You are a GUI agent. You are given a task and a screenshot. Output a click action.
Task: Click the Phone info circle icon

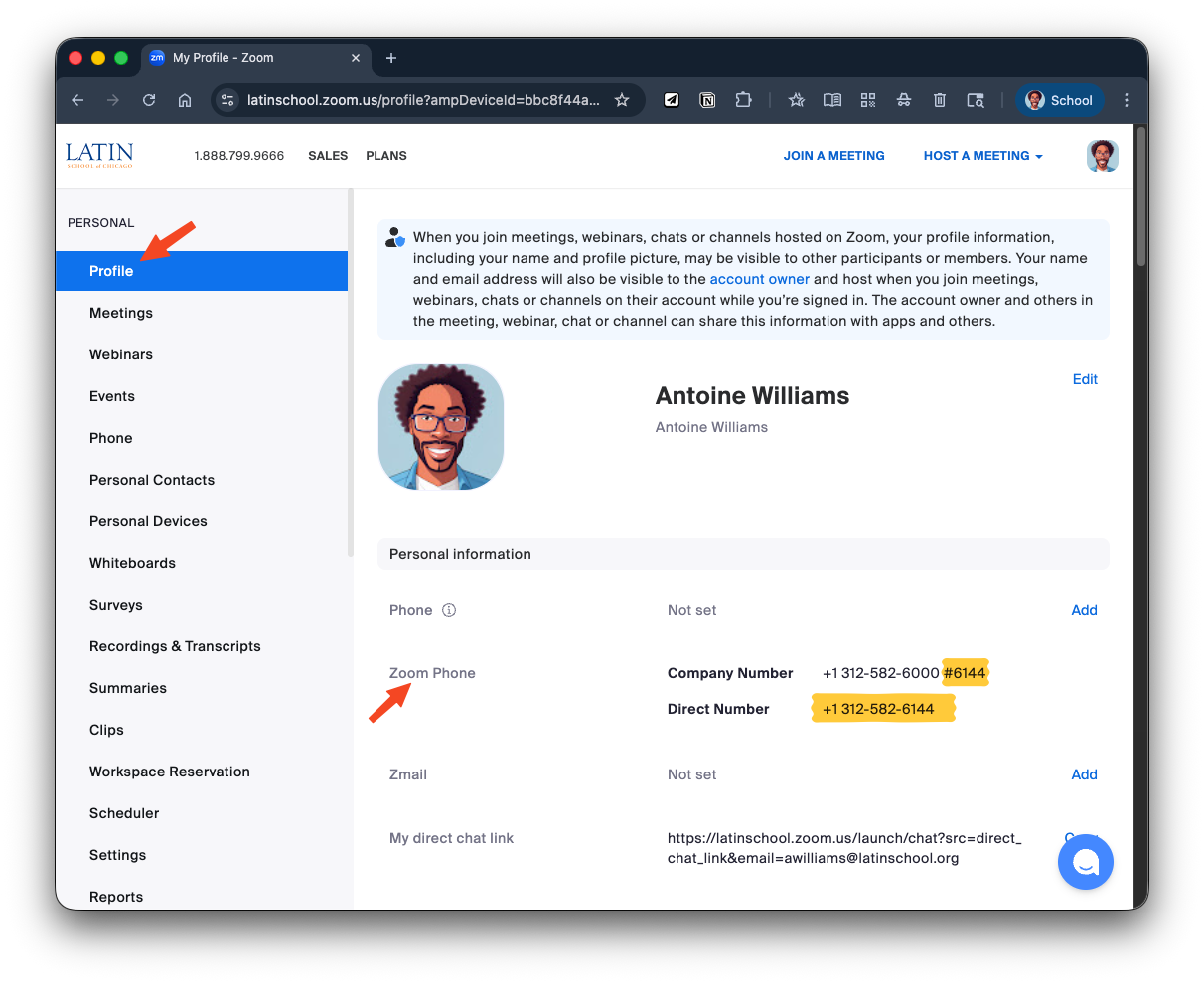449,610
